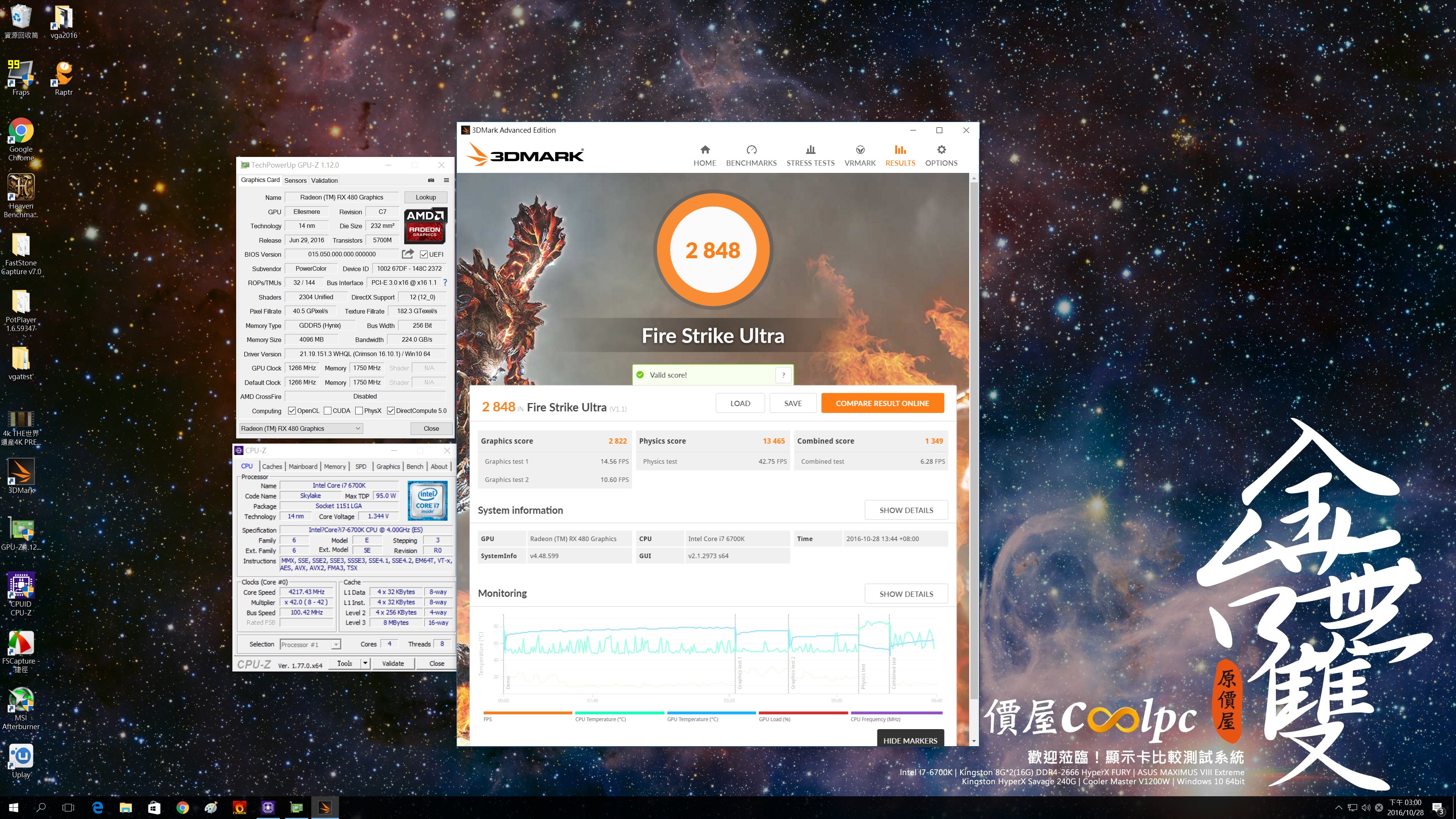Switch to the CPU-Z Mainboard tab
The height and width of the screenshot is (819, 1456).
303,466
